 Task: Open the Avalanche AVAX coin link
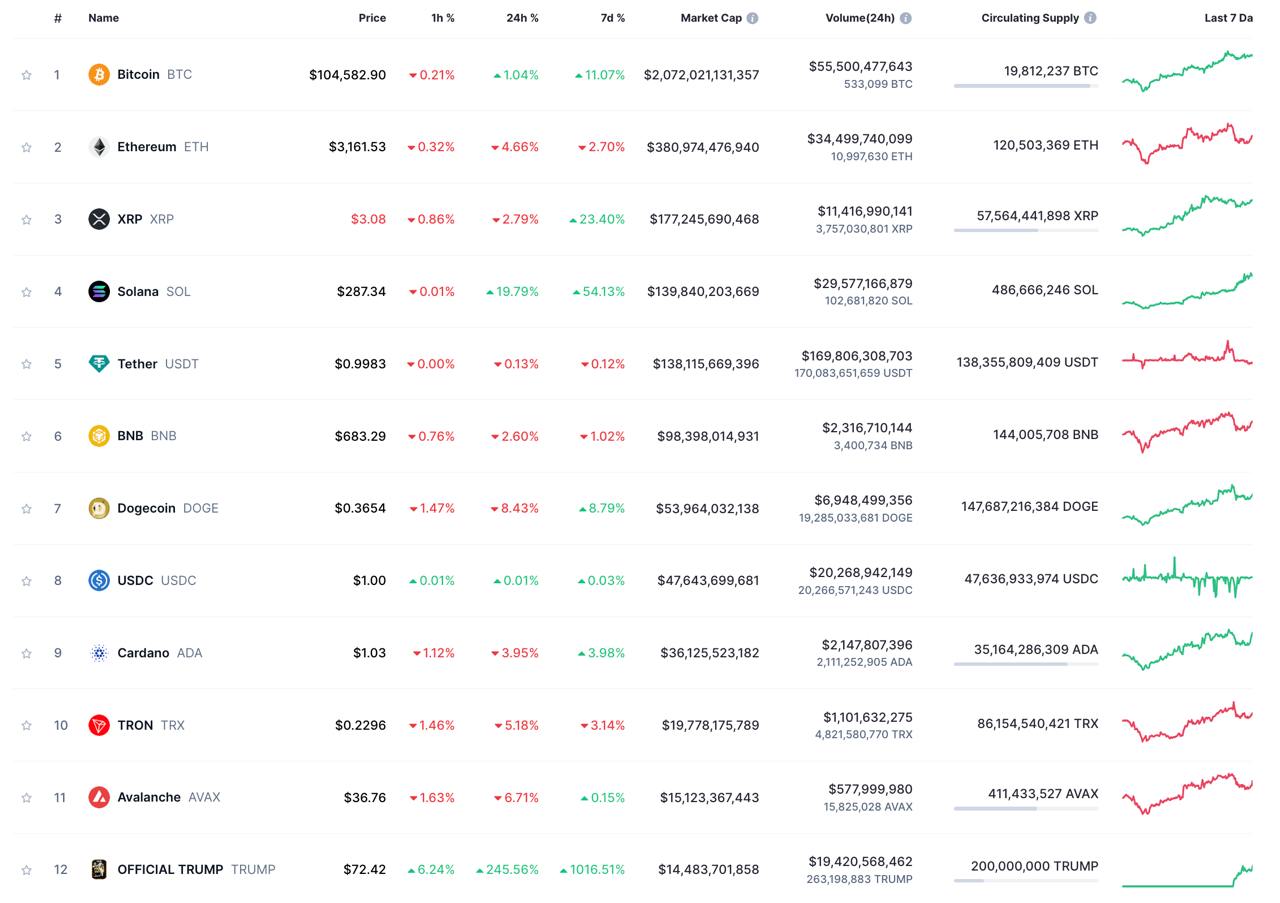tap(149, 798)
